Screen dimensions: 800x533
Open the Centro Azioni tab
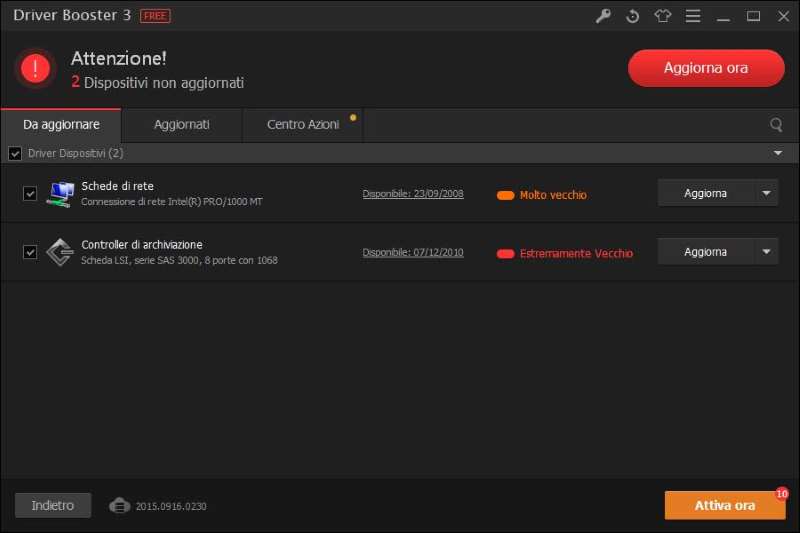tap(303, 125)
